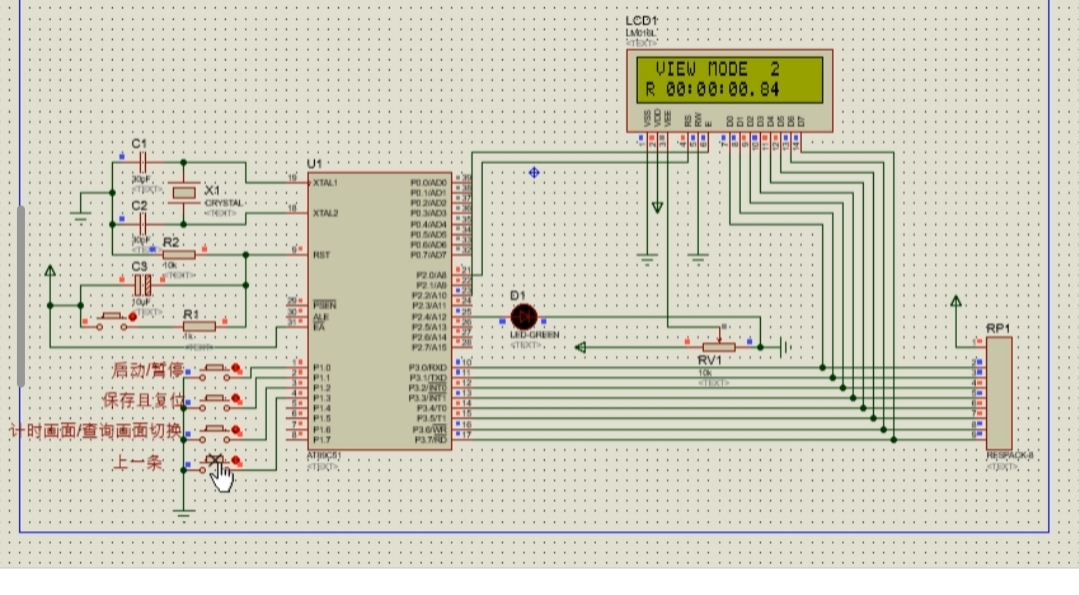Click the P0.0/AD0 pin label on U1
The image size is (1079, 595).
click(428, 182)
